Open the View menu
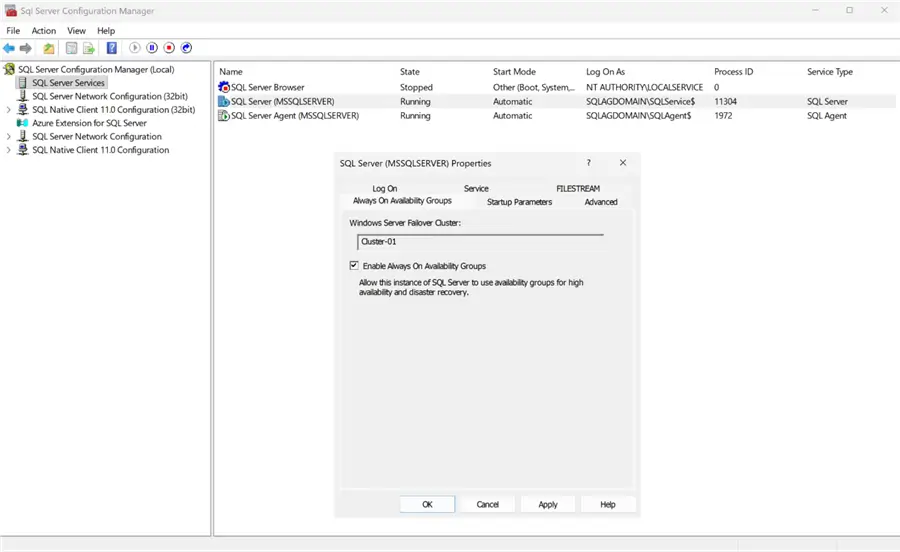This screenshot has height=552, width=900. (76, 30)
